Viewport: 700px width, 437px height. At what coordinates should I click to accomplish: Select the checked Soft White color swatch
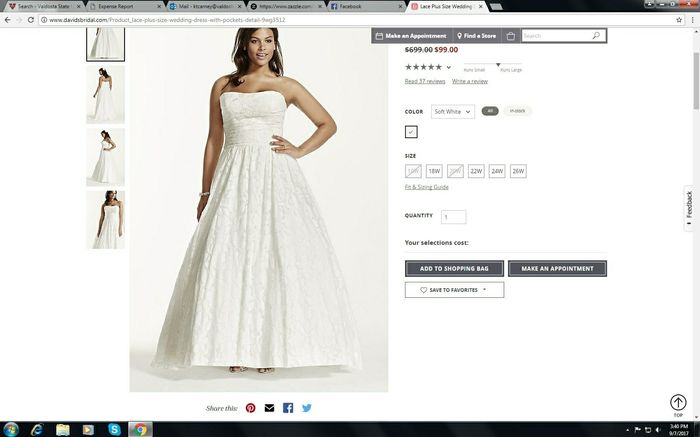411,132
